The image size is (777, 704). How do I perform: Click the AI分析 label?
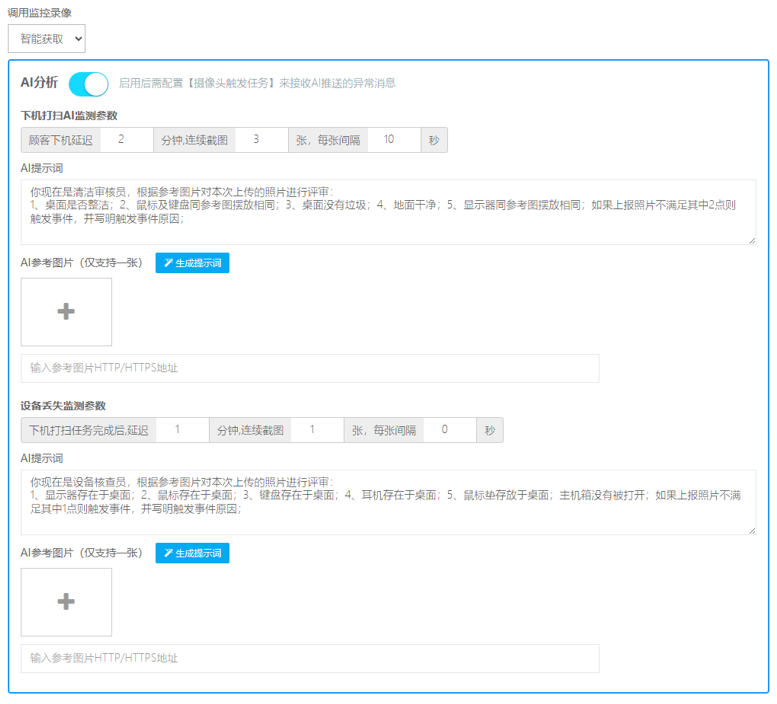(39, 82)
